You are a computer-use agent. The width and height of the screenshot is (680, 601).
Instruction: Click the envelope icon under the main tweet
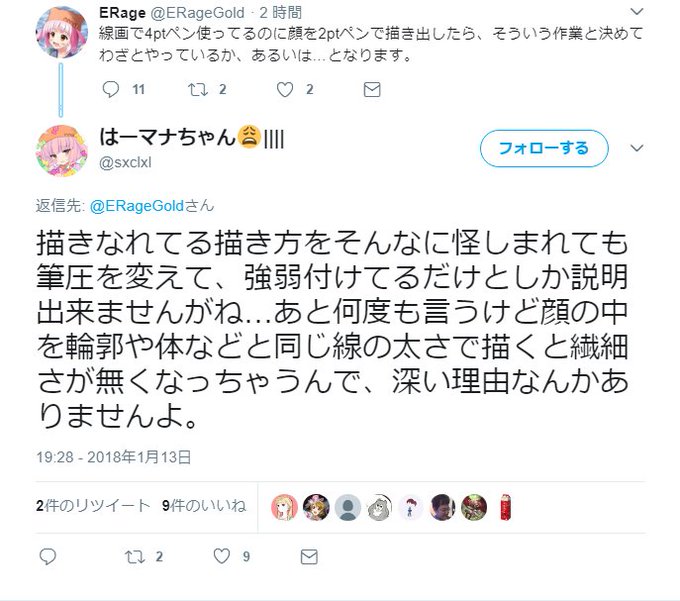coord(309,557)
